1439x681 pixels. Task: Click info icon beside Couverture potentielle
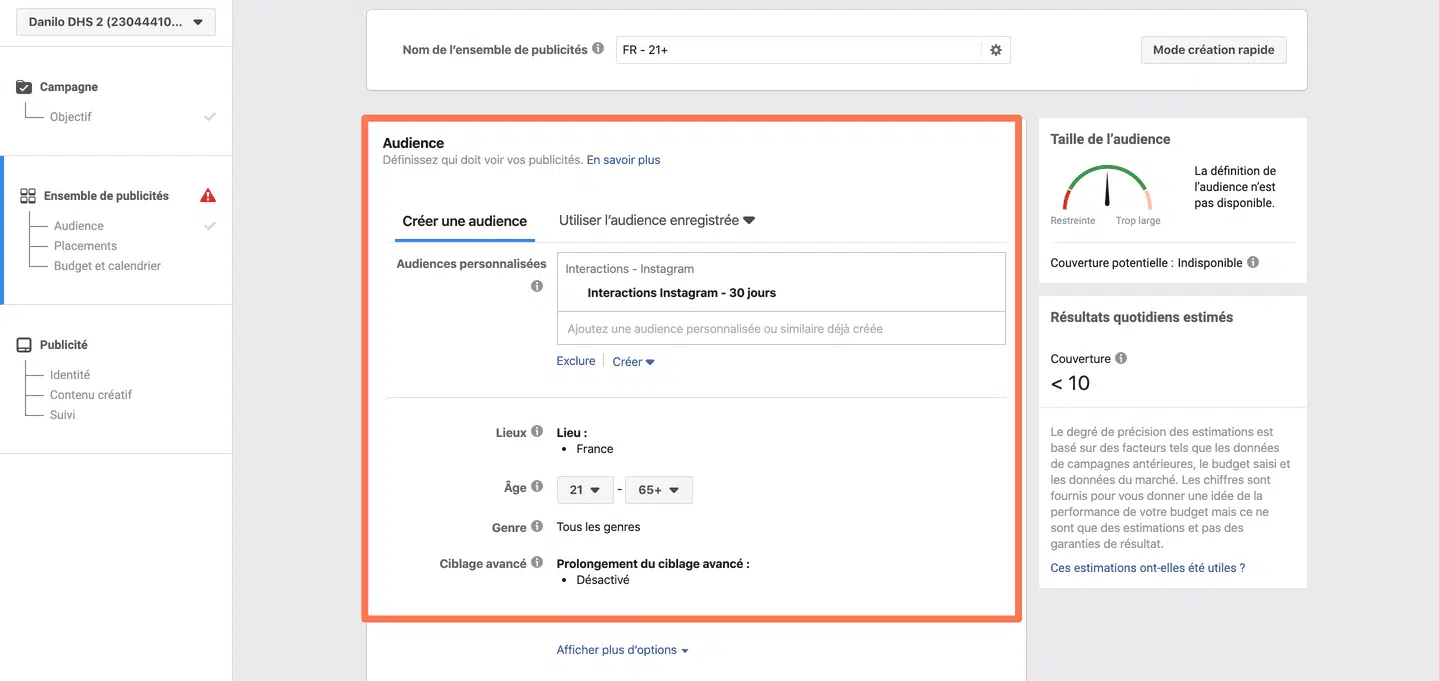pos(1253,263)
